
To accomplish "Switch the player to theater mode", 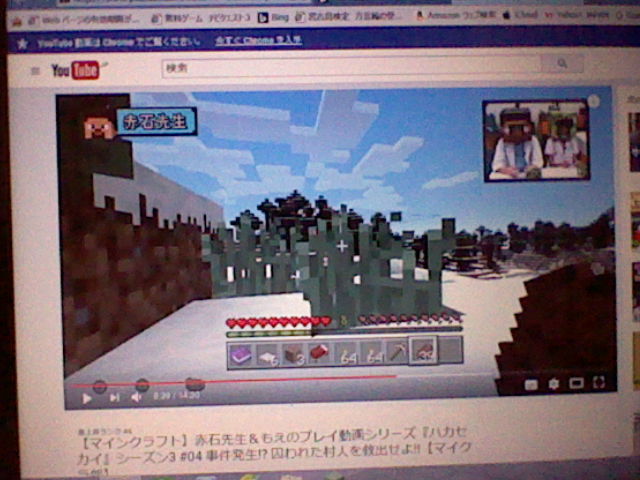I will click(x=576, y=383).
